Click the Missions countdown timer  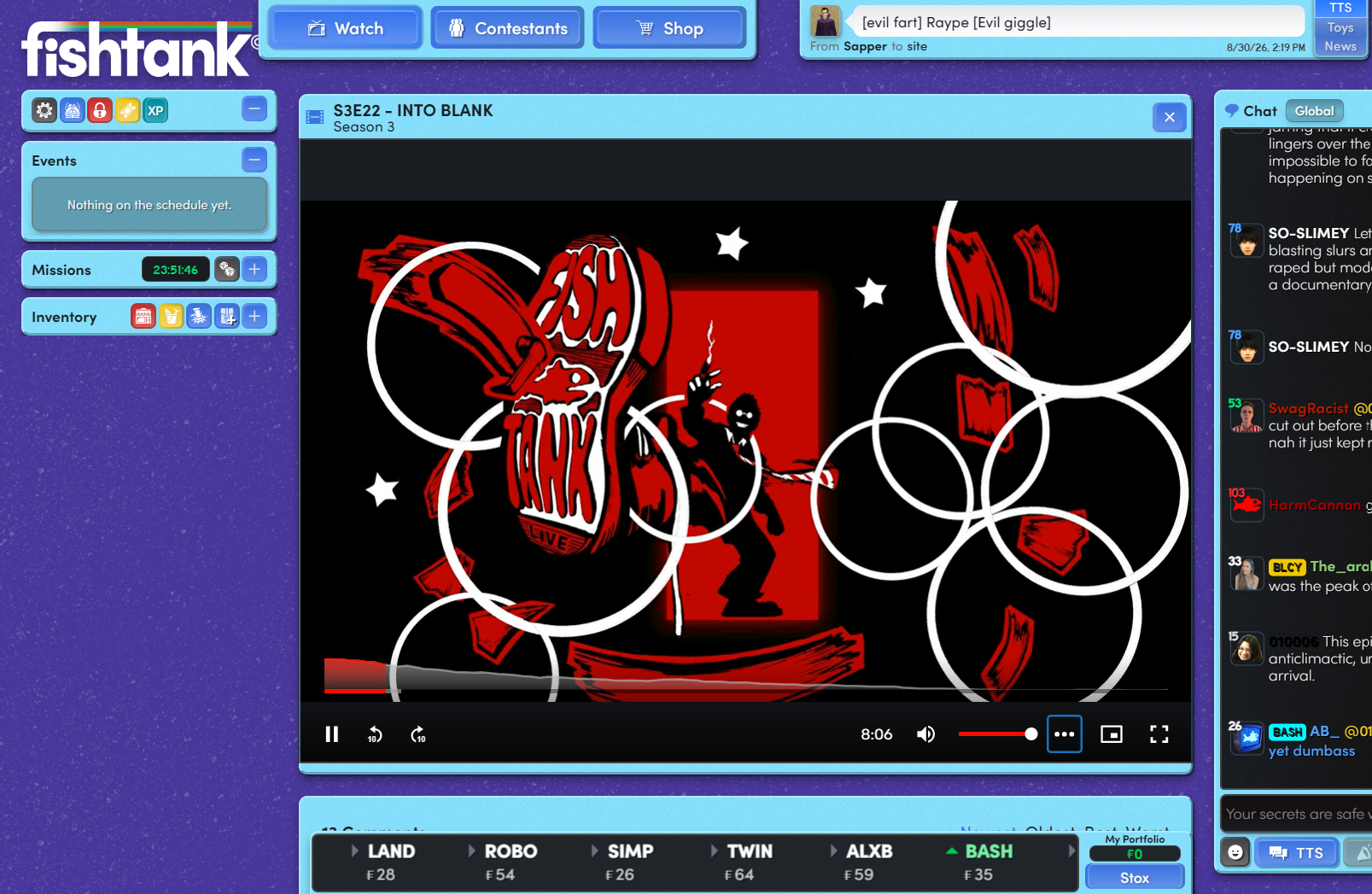(175, 270)
